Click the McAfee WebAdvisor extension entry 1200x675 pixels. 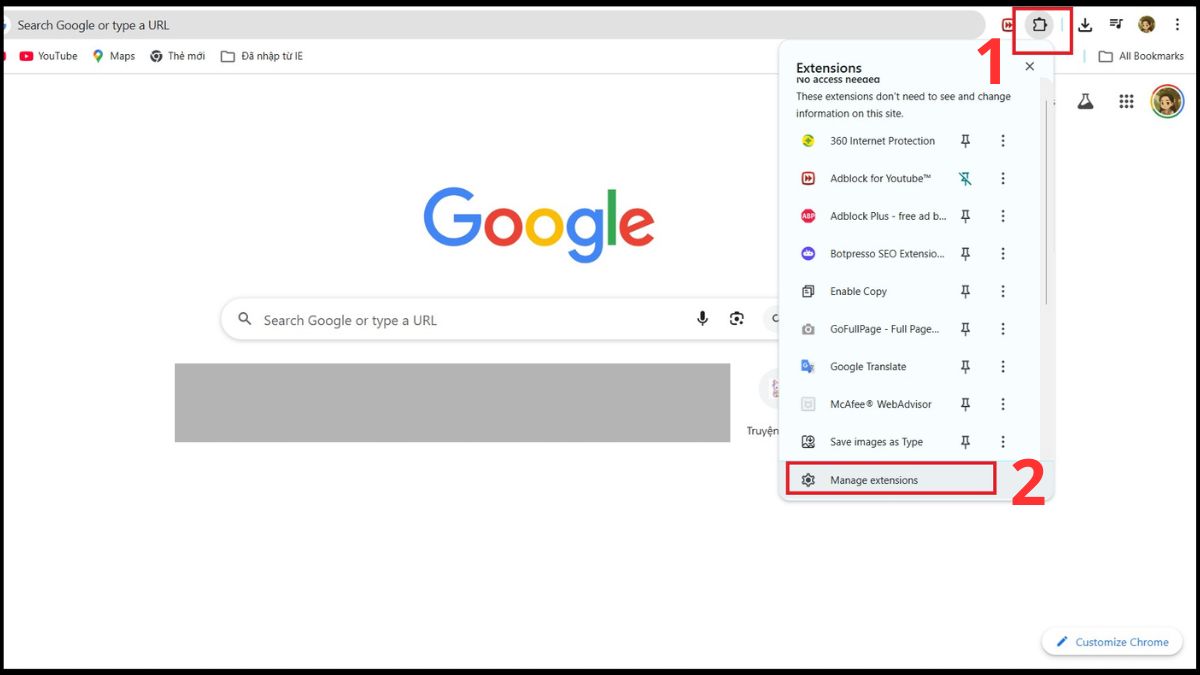[x=866, y=404]
